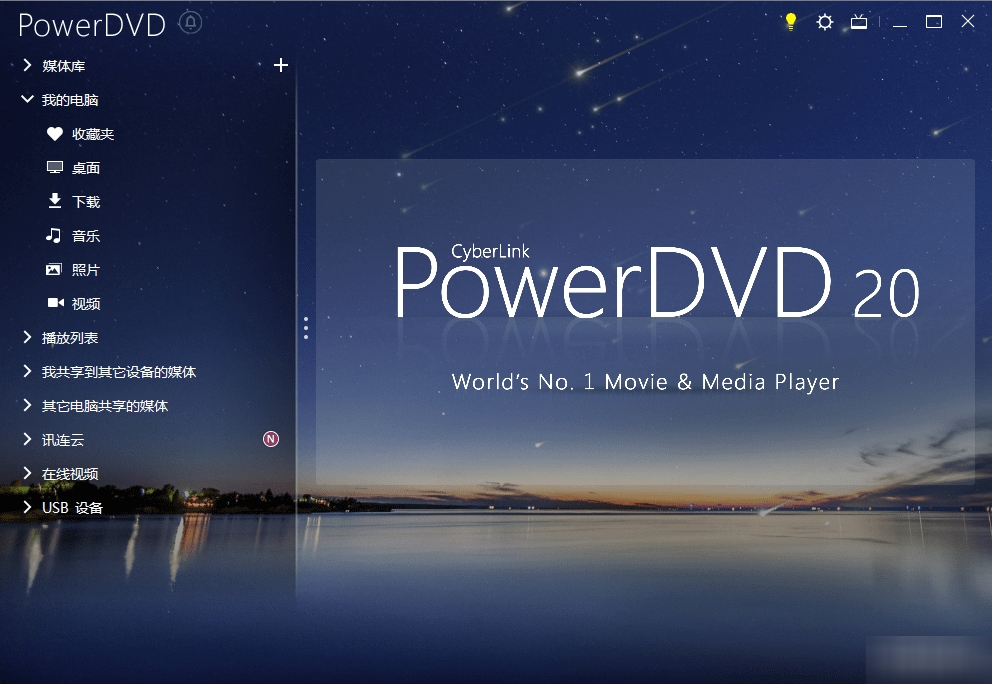Click the plus icon beside 媒体库
Screen dimensions: 992x684
tap(281, 65)
